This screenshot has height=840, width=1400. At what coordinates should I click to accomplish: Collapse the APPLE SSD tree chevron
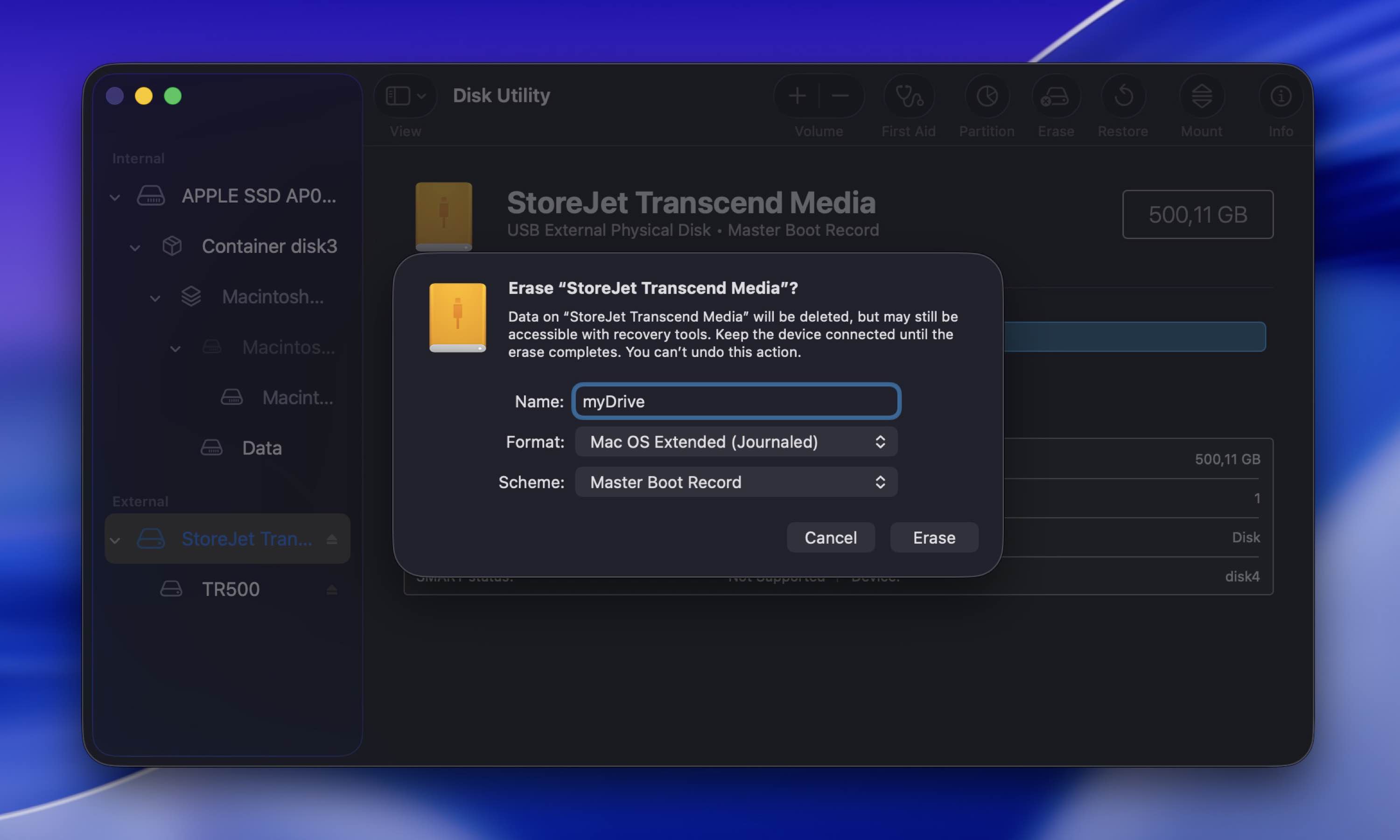pyautogui.click(x=115, y=197)
